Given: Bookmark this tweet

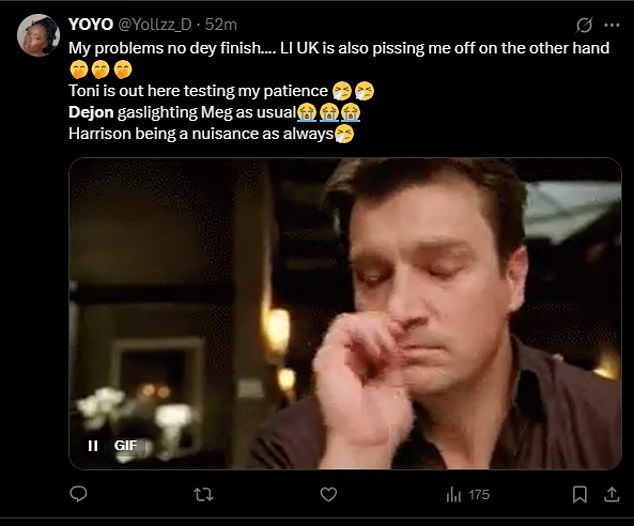Looking at the screenshot, I should (579, 494).
